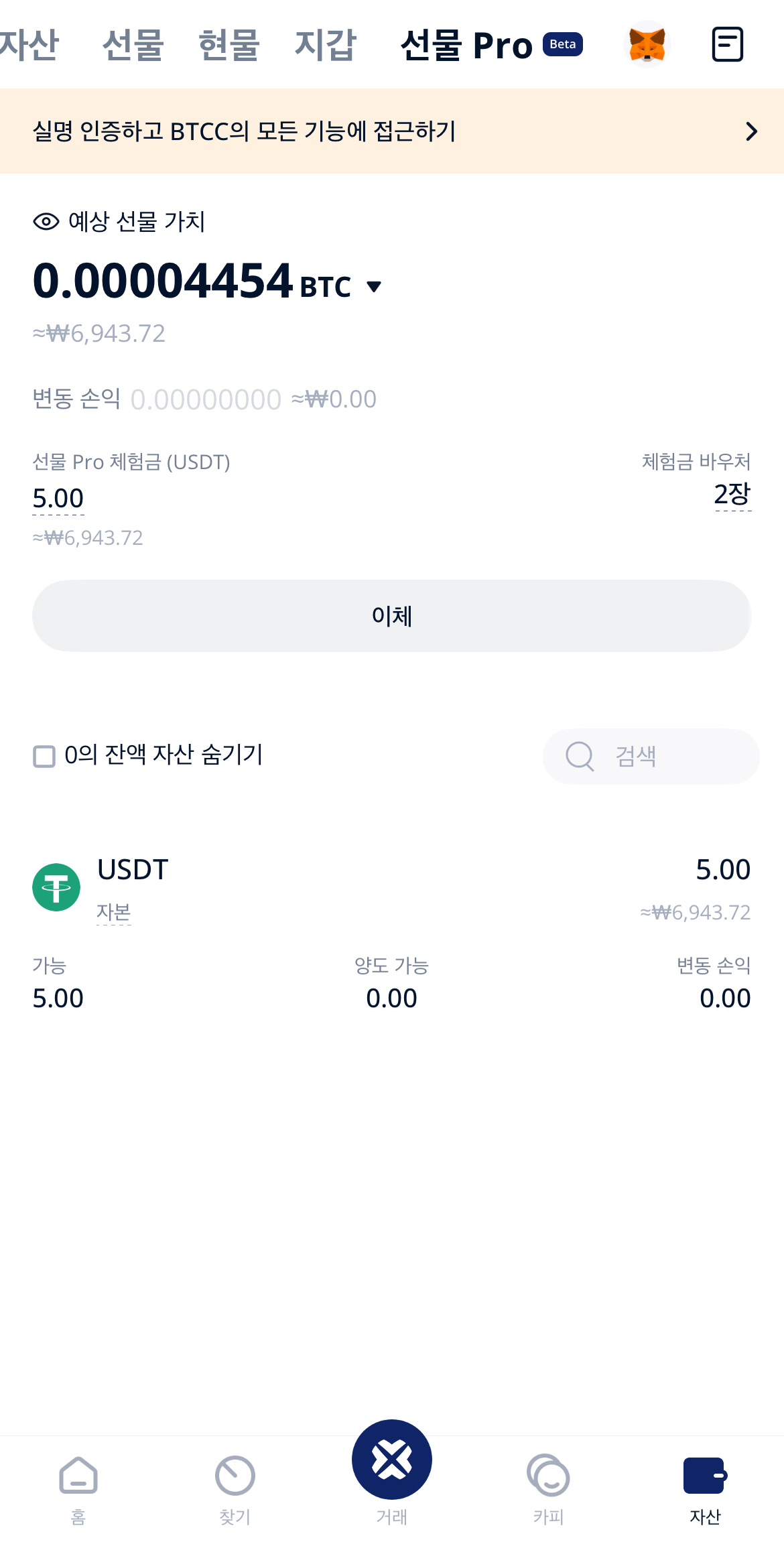Viewport: 784px width, 1546px height.
Task: Toggle the eye icon to hide balance
Action: point(46,222)
